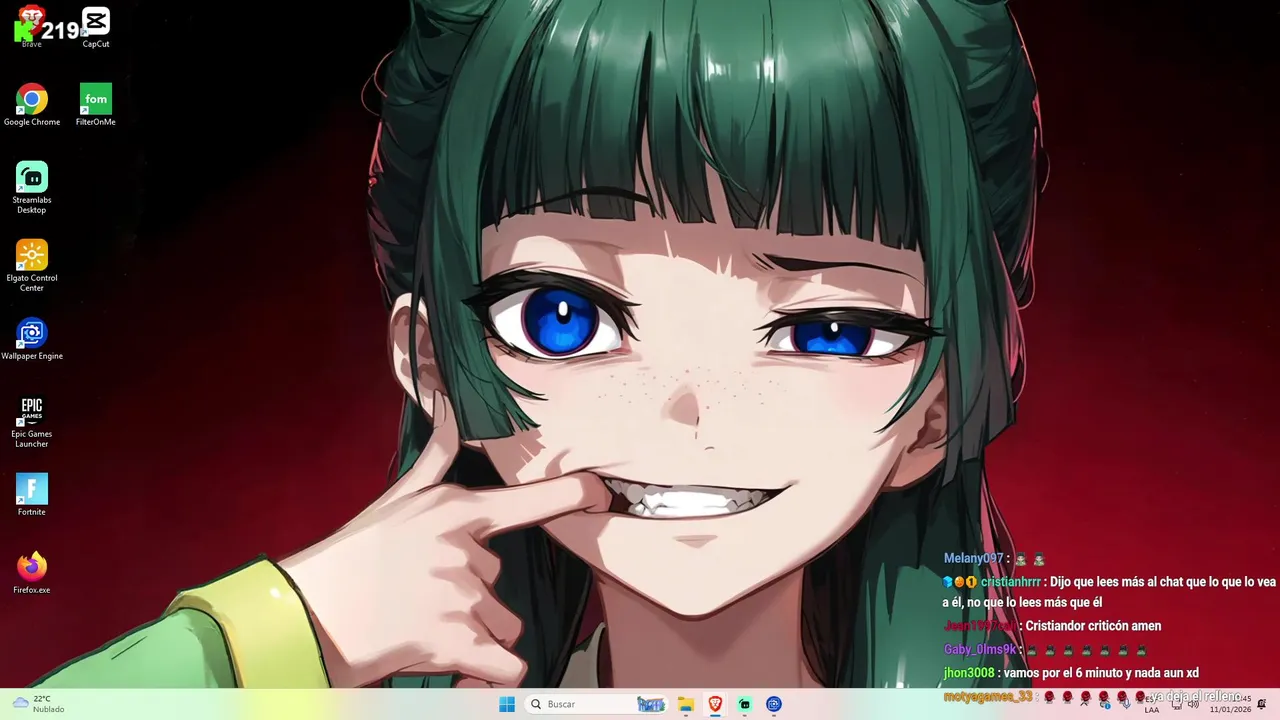Select the Elgato Control Center icon
This screenshot has height=720, width=1280.
coord(32,266)
